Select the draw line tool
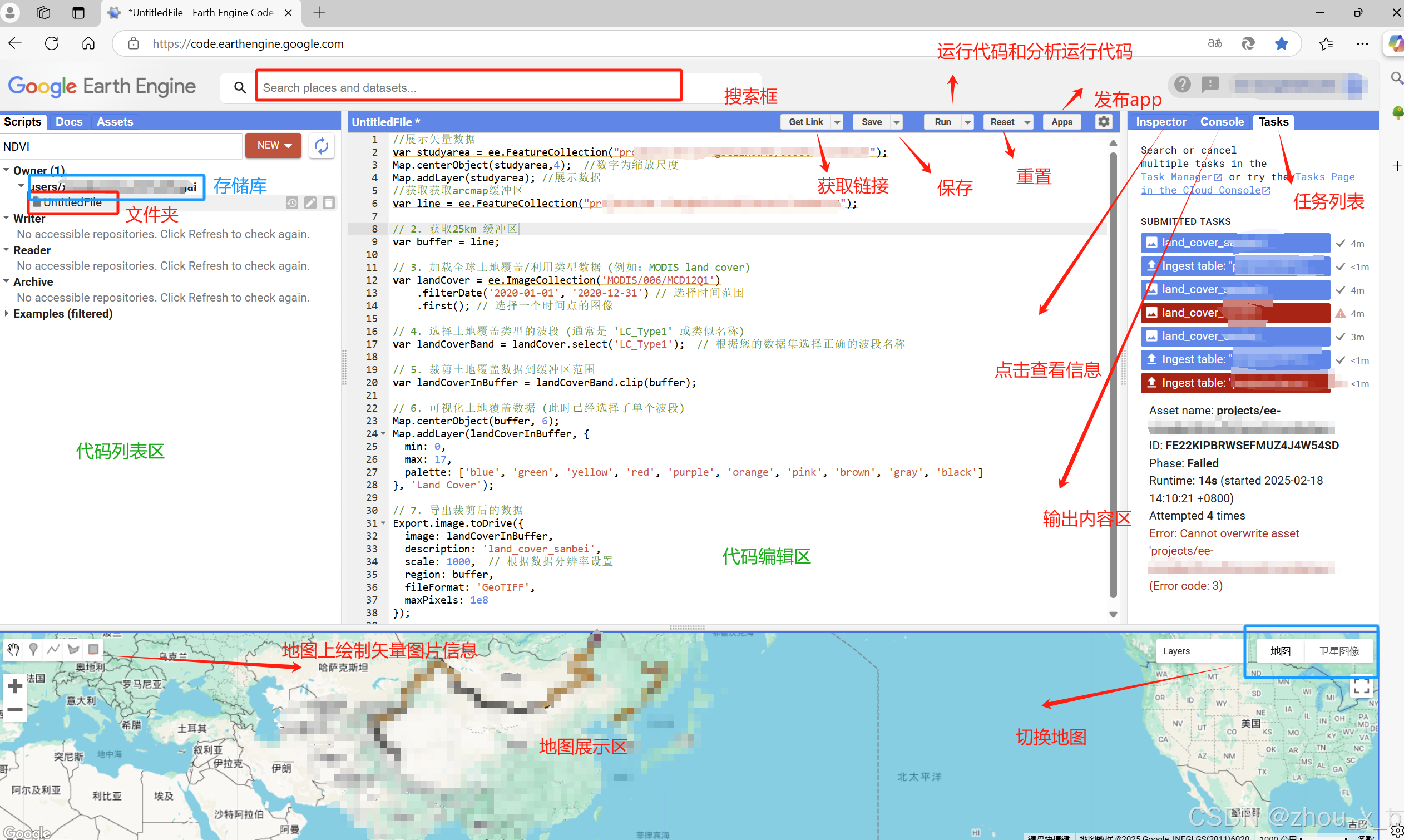The image size is (1404, 840). coord(53,649)
